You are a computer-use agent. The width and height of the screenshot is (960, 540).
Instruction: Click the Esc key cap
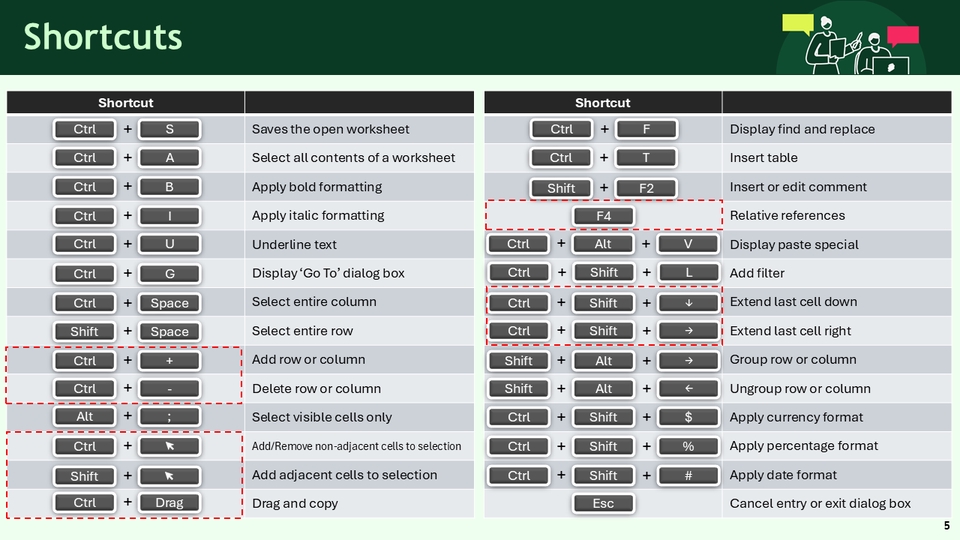point(604,503)
